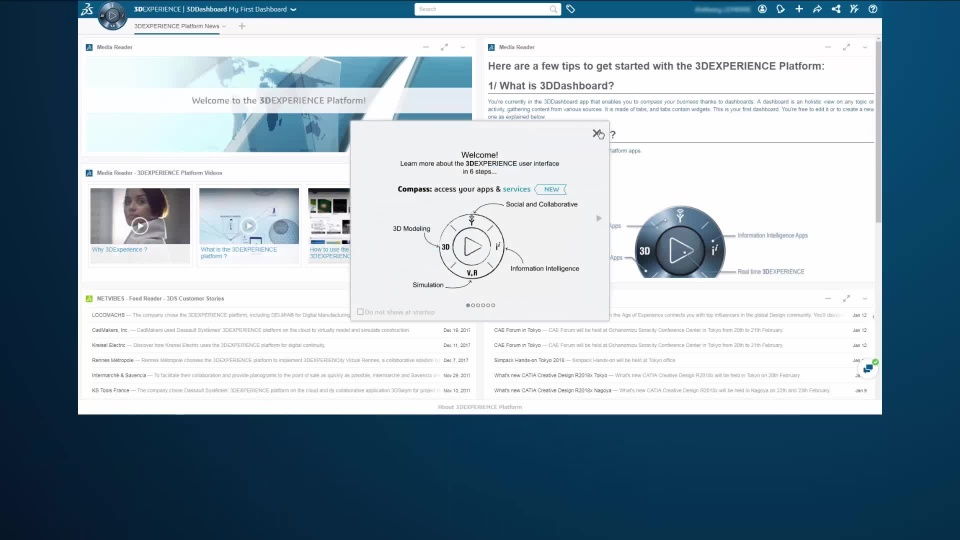Maximize the left Media Reader banner widget

click(444, 47)
